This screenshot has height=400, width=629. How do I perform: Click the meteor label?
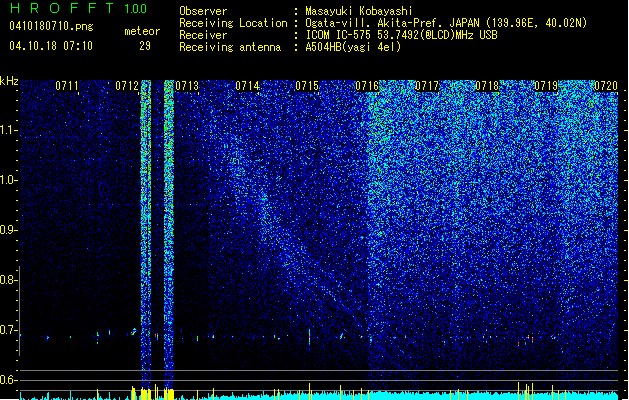click(142, 31)
